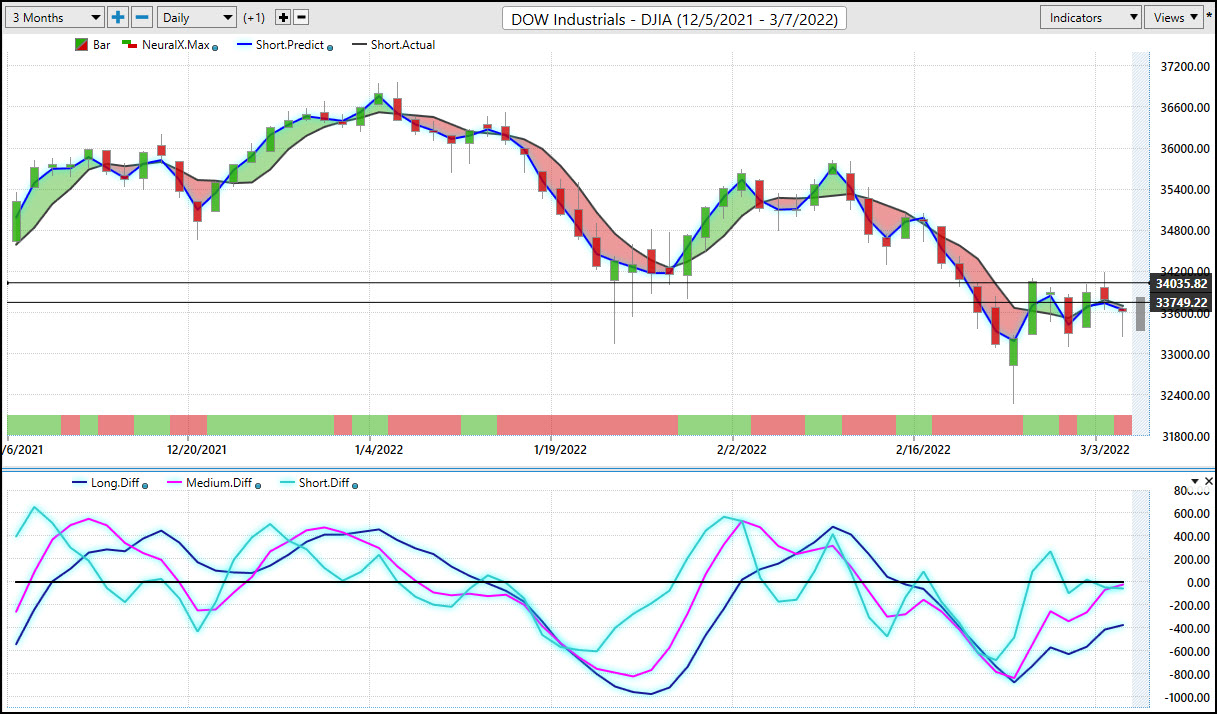Viewport: 1217px width, 714px height.
Task: Click the Bar legend label
Action: pos(102,45)
